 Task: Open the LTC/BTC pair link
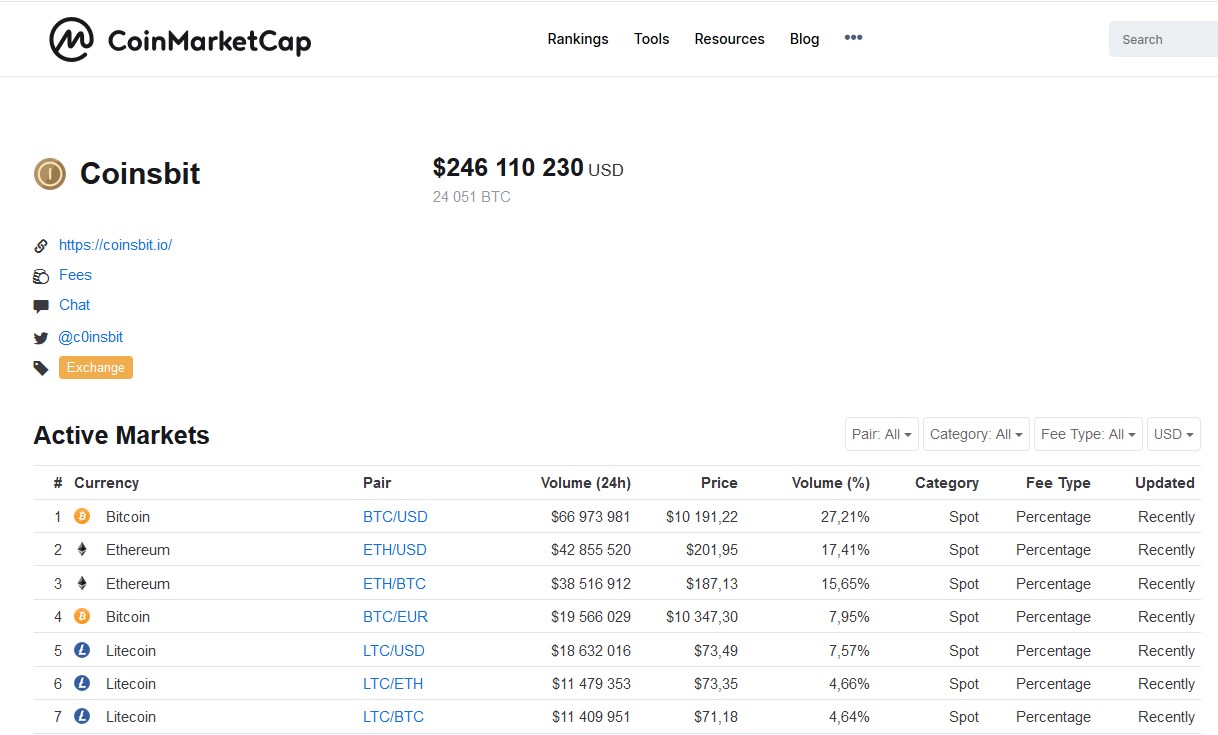coord(393,717)
